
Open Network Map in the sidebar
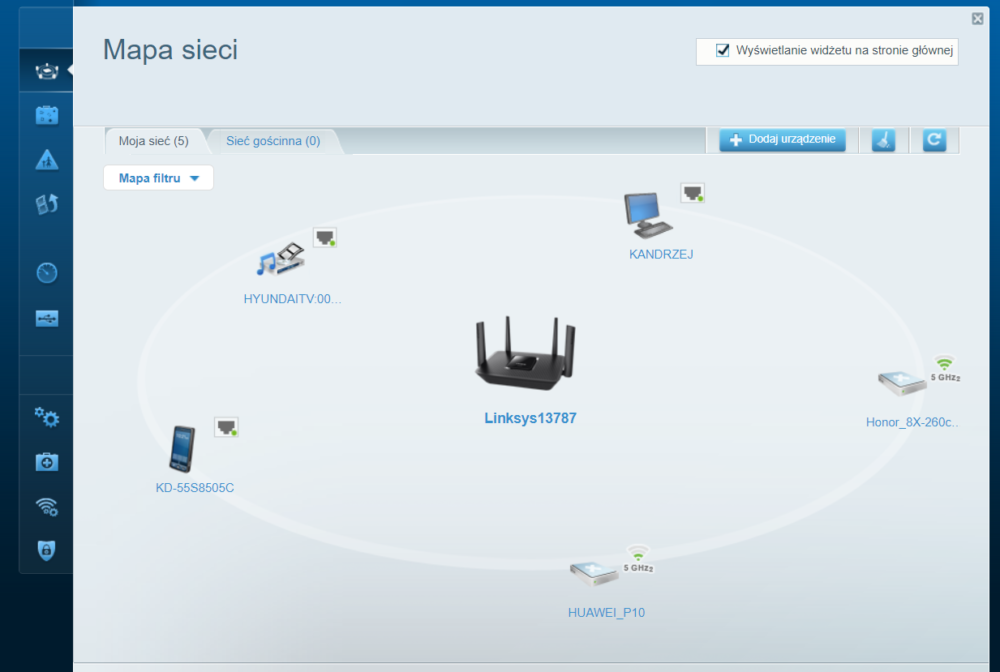pyautogui.click(x=47, y=71)
